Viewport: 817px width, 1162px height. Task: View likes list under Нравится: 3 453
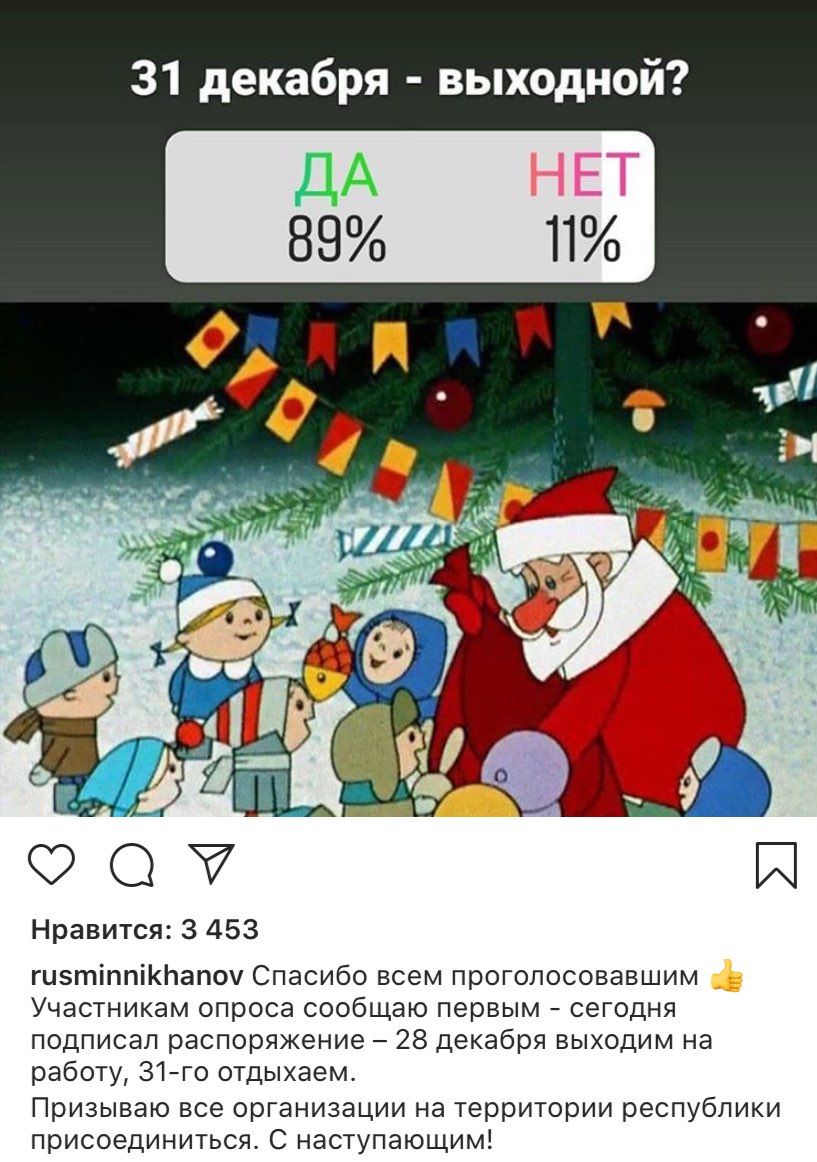pos(145,929)
